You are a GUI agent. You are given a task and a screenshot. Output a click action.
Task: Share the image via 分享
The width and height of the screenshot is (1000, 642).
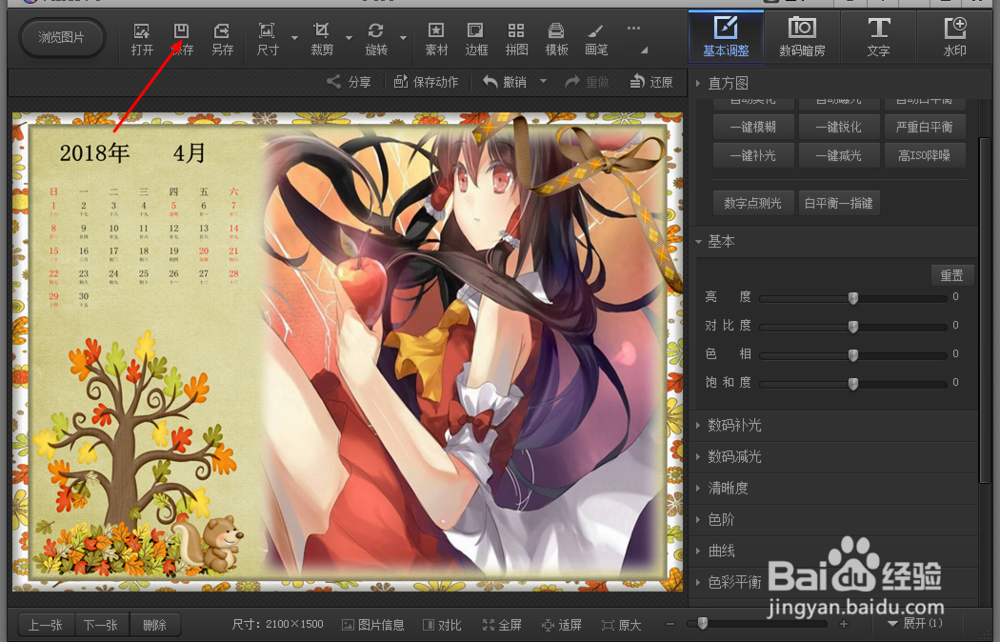349,82
